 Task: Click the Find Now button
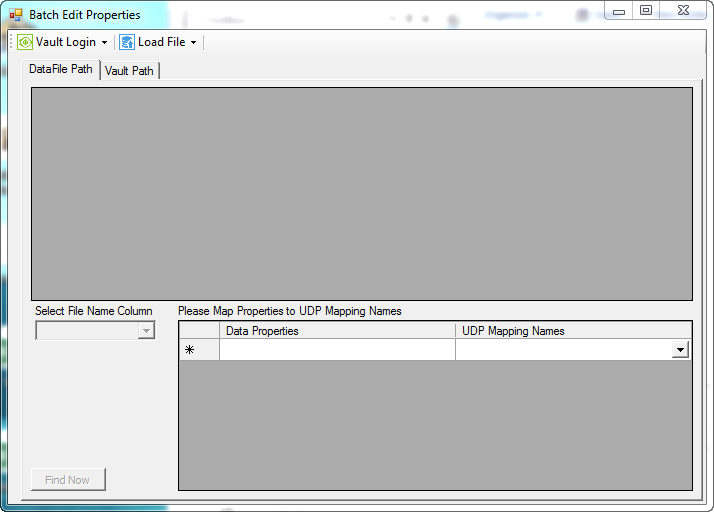pyautogui.click(x=68, y=480)
